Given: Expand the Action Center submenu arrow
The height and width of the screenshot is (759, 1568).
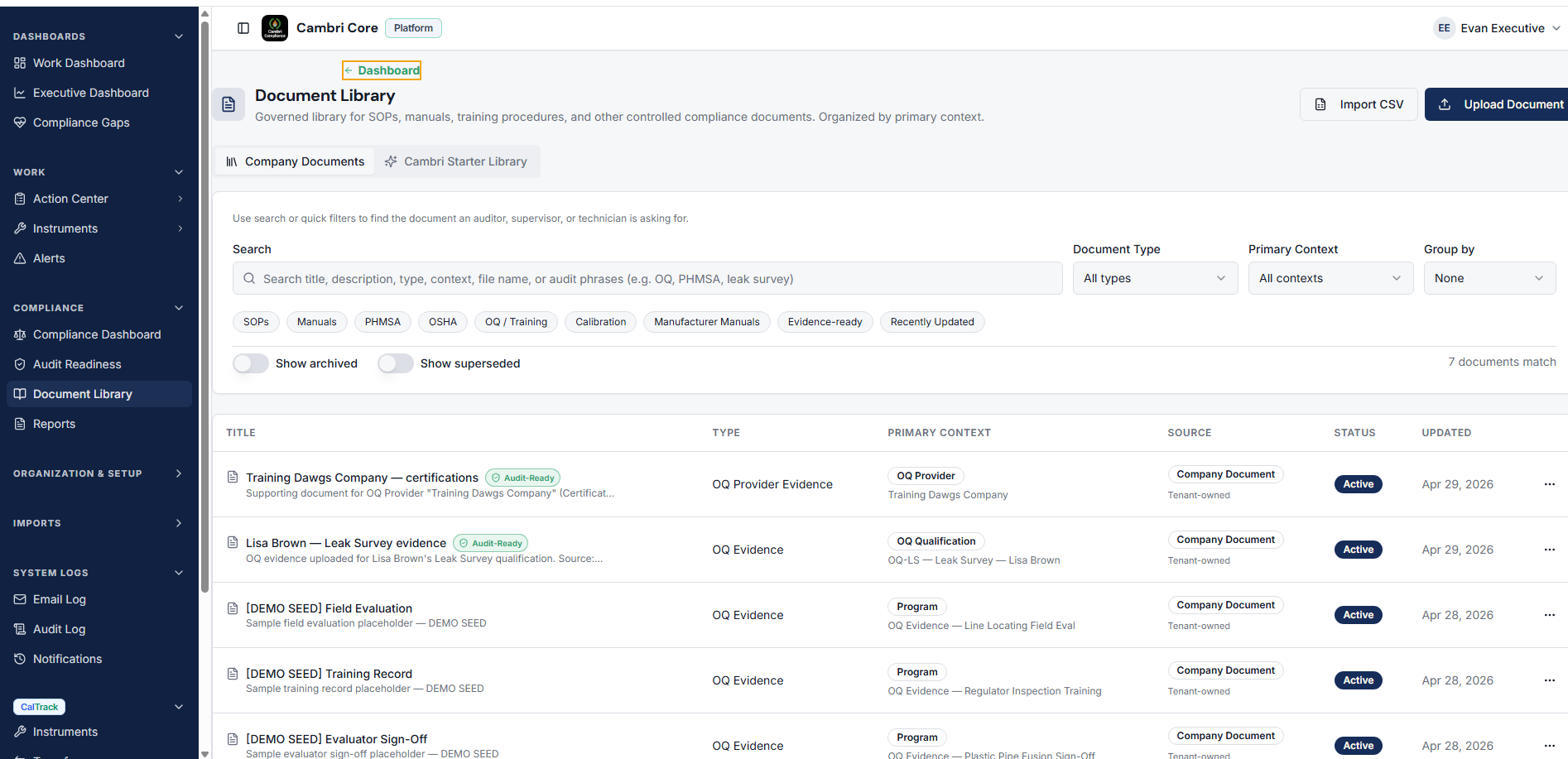Looking at the screenshot, I should tap(180, 199).
